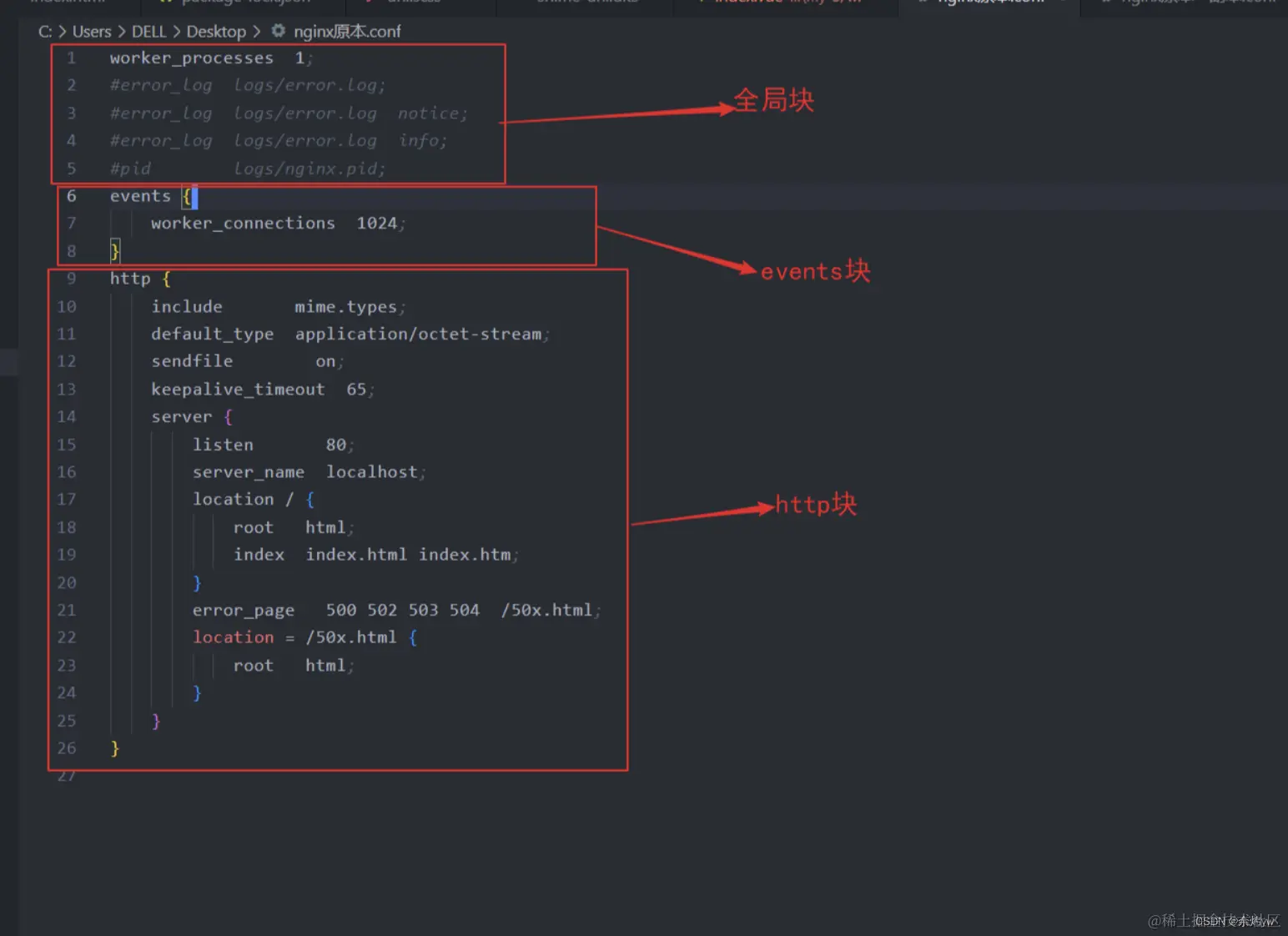The image size is (1288, 936).
Task: Click 'application/octet-stream' on line 11
Action: 418,335
